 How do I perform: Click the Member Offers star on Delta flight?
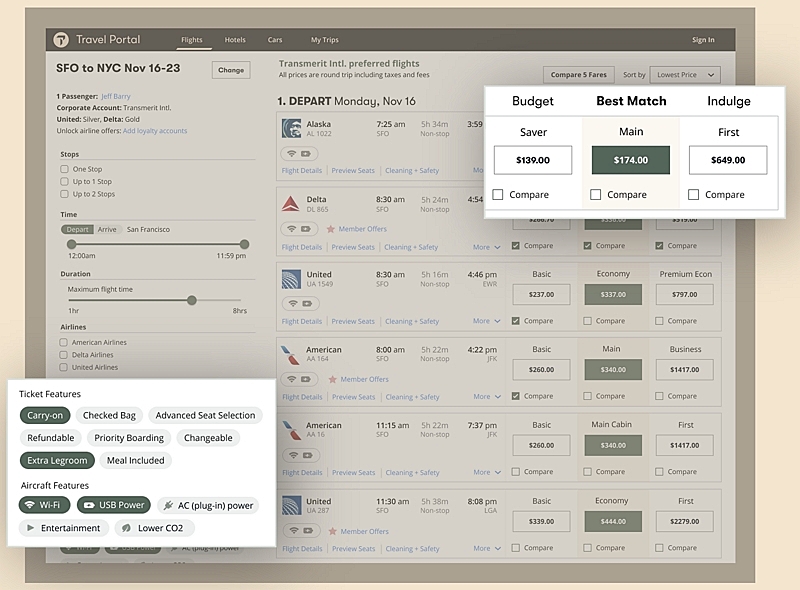pos(331,229)
